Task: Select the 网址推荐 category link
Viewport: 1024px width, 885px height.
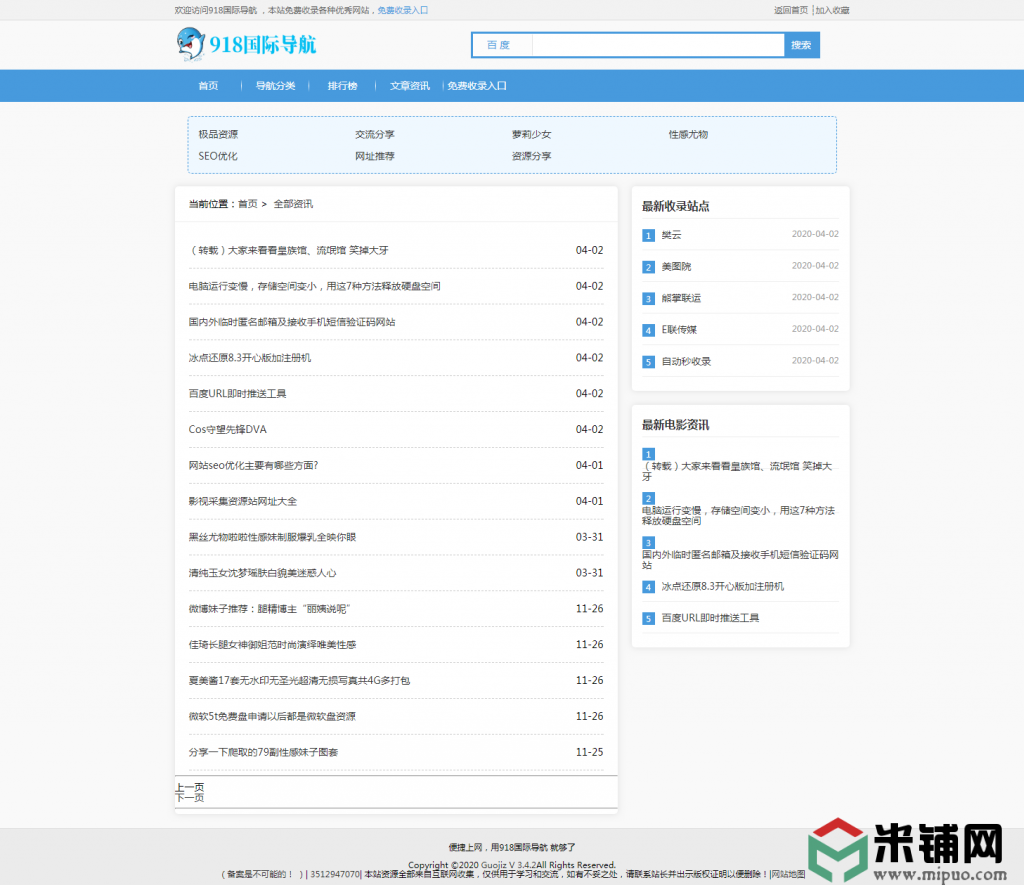Action: pos(375,156)
